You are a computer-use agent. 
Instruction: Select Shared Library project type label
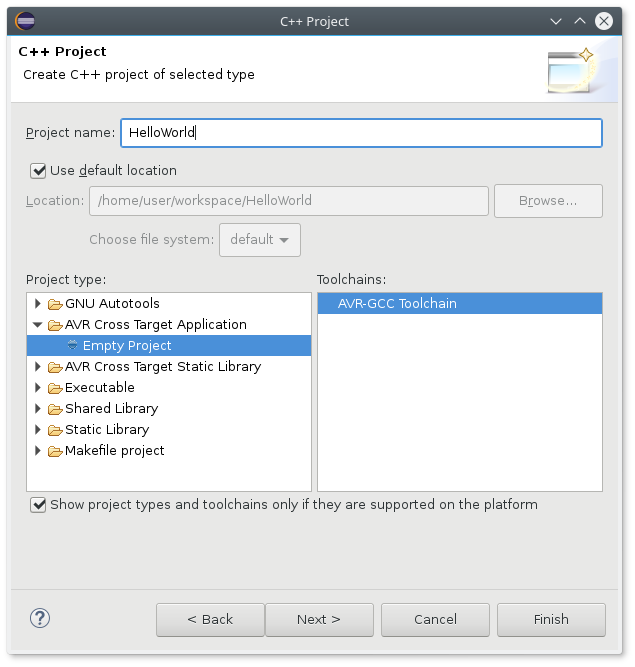click(x=111, y=408)
